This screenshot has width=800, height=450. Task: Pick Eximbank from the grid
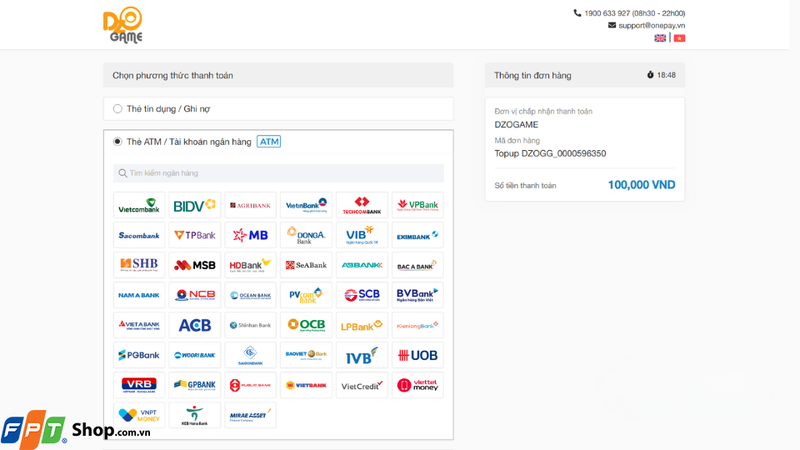click(417, 235)
